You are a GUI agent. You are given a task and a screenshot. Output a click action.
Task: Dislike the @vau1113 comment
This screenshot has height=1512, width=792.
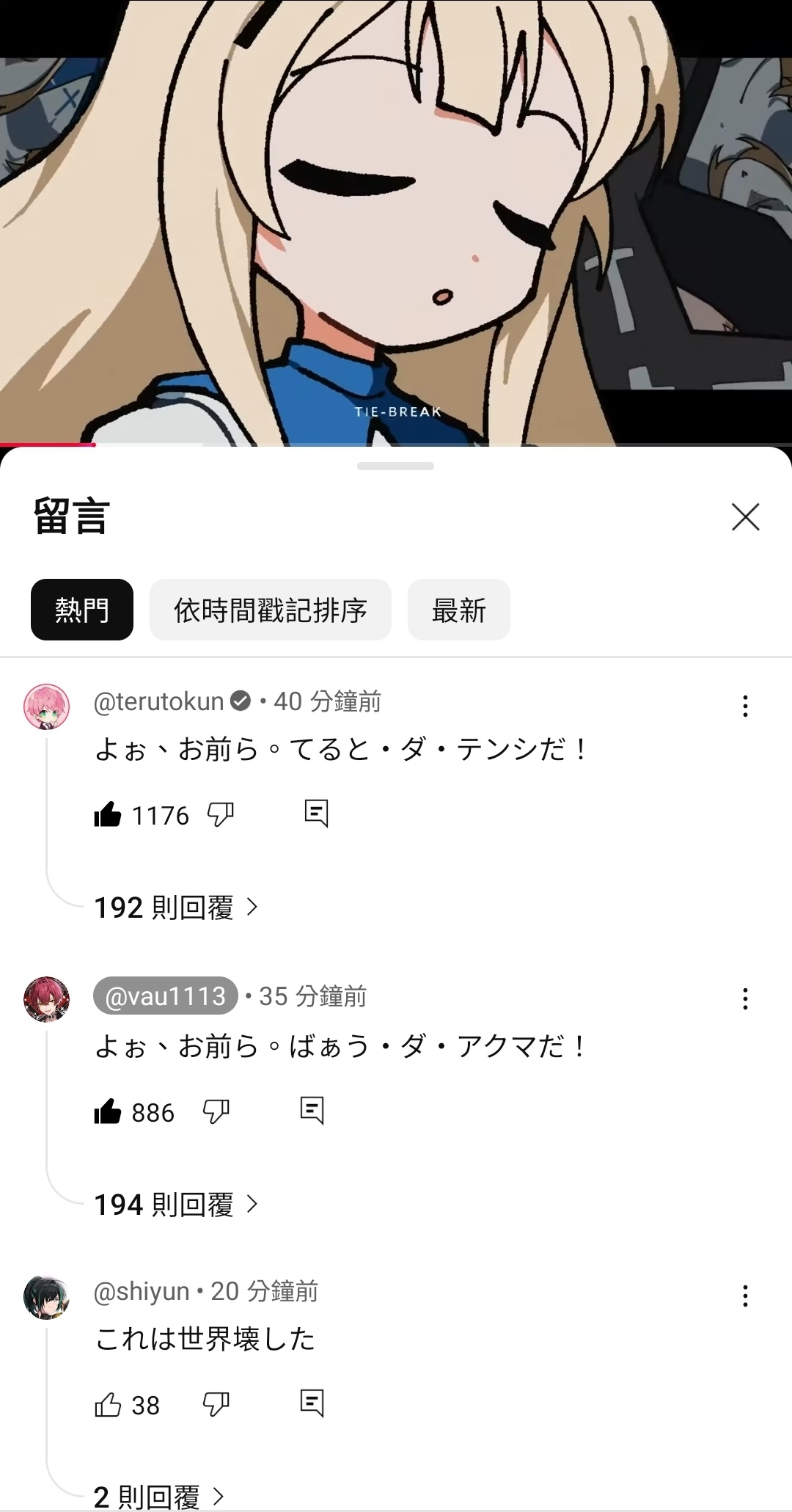pos(216,1111)
